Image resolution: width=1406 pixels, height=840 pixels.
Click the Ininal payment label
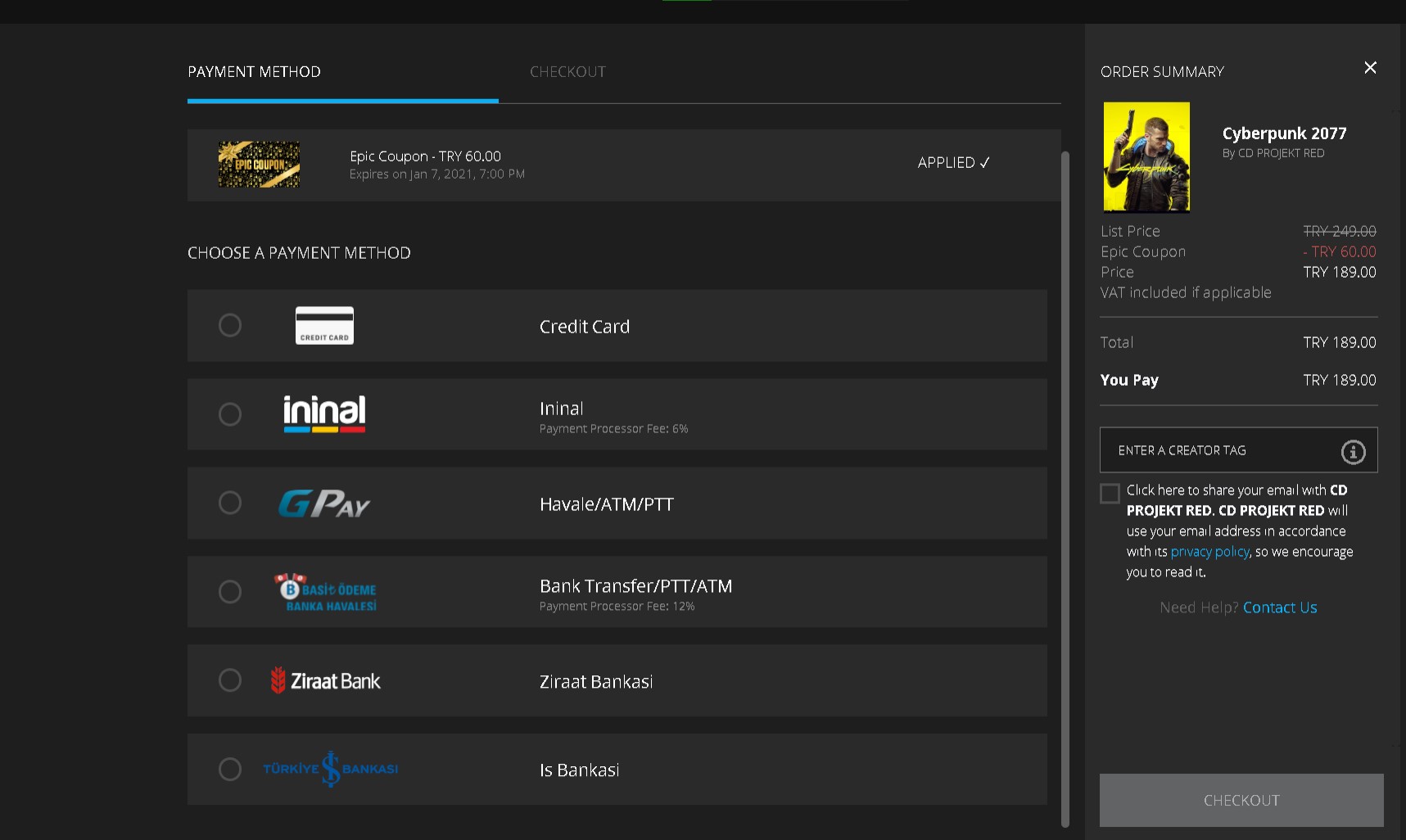point(562,409)
